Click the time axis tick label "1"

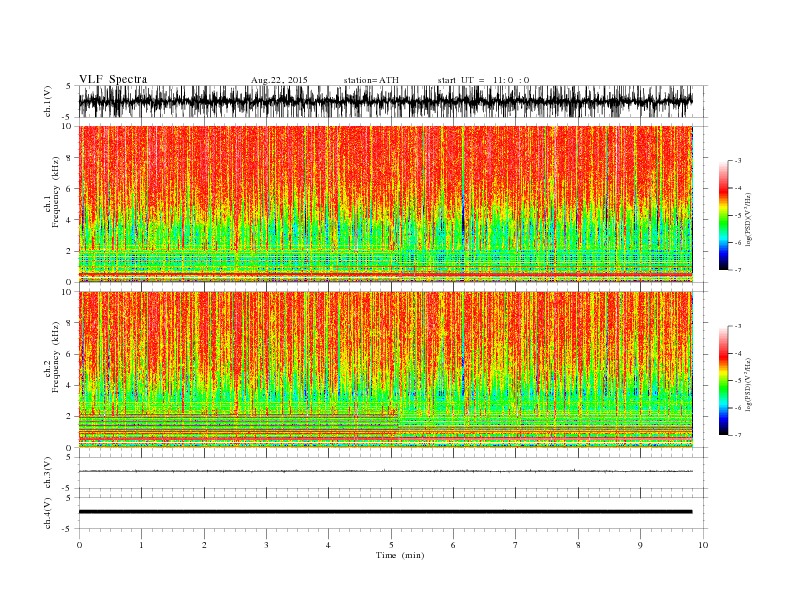click(x=142, y=545)
